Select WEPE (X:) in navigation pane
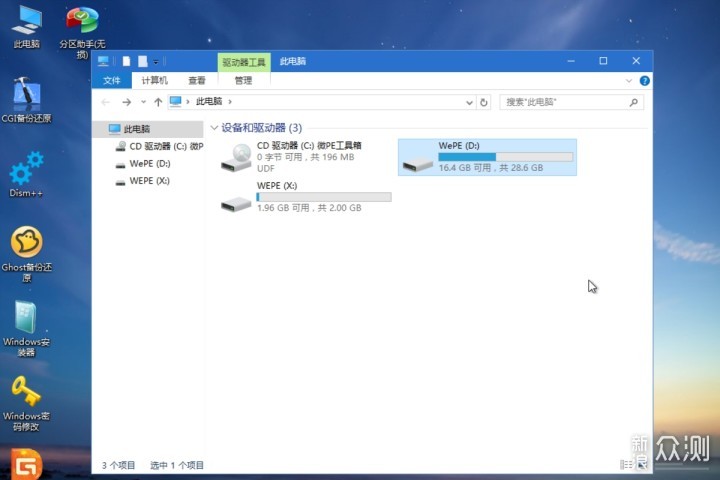 click(143, 181)
